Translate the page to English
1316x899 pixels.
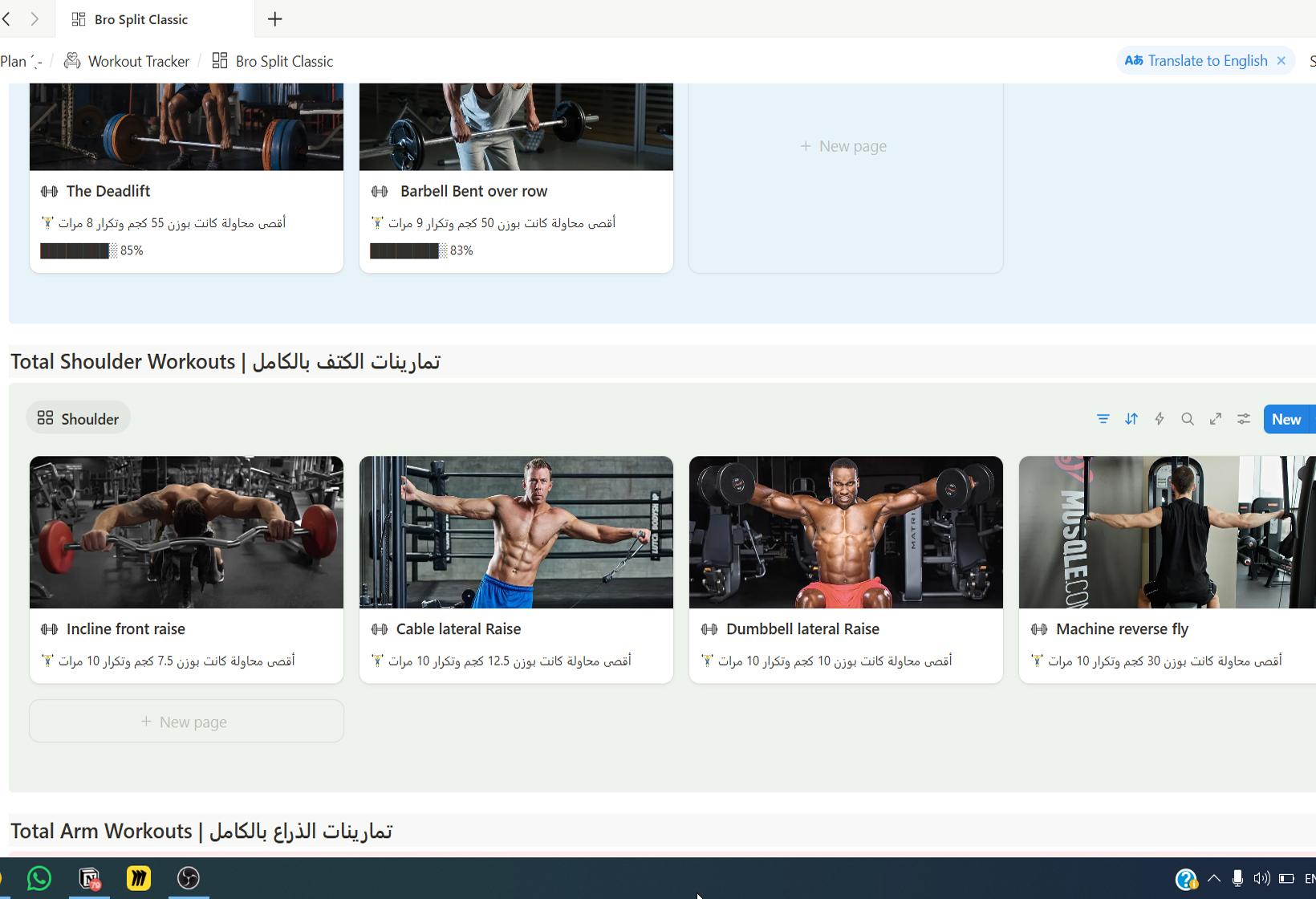point(1196,60)
